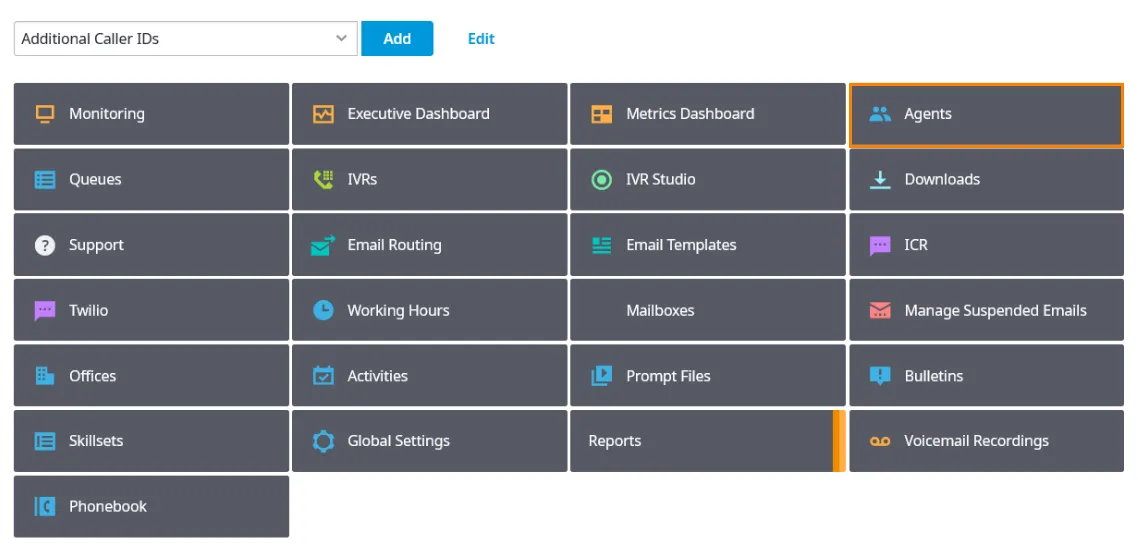Click the Agents people icon

tap(880, 114)
